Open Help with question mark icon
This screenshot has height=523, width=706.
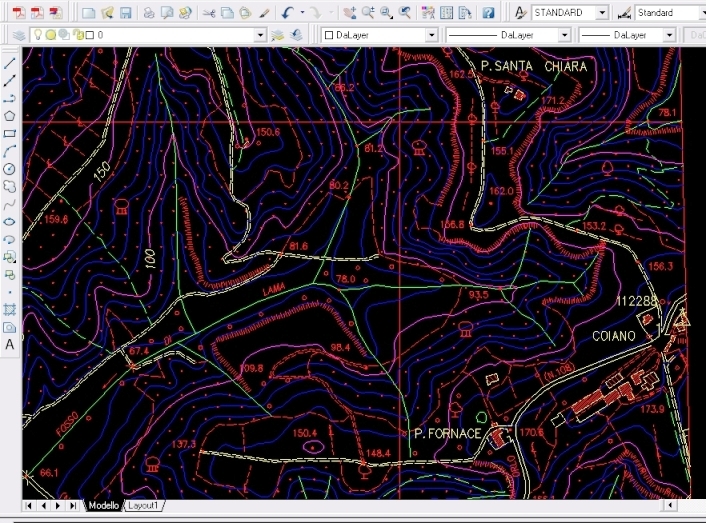click(x=488, y=13)
